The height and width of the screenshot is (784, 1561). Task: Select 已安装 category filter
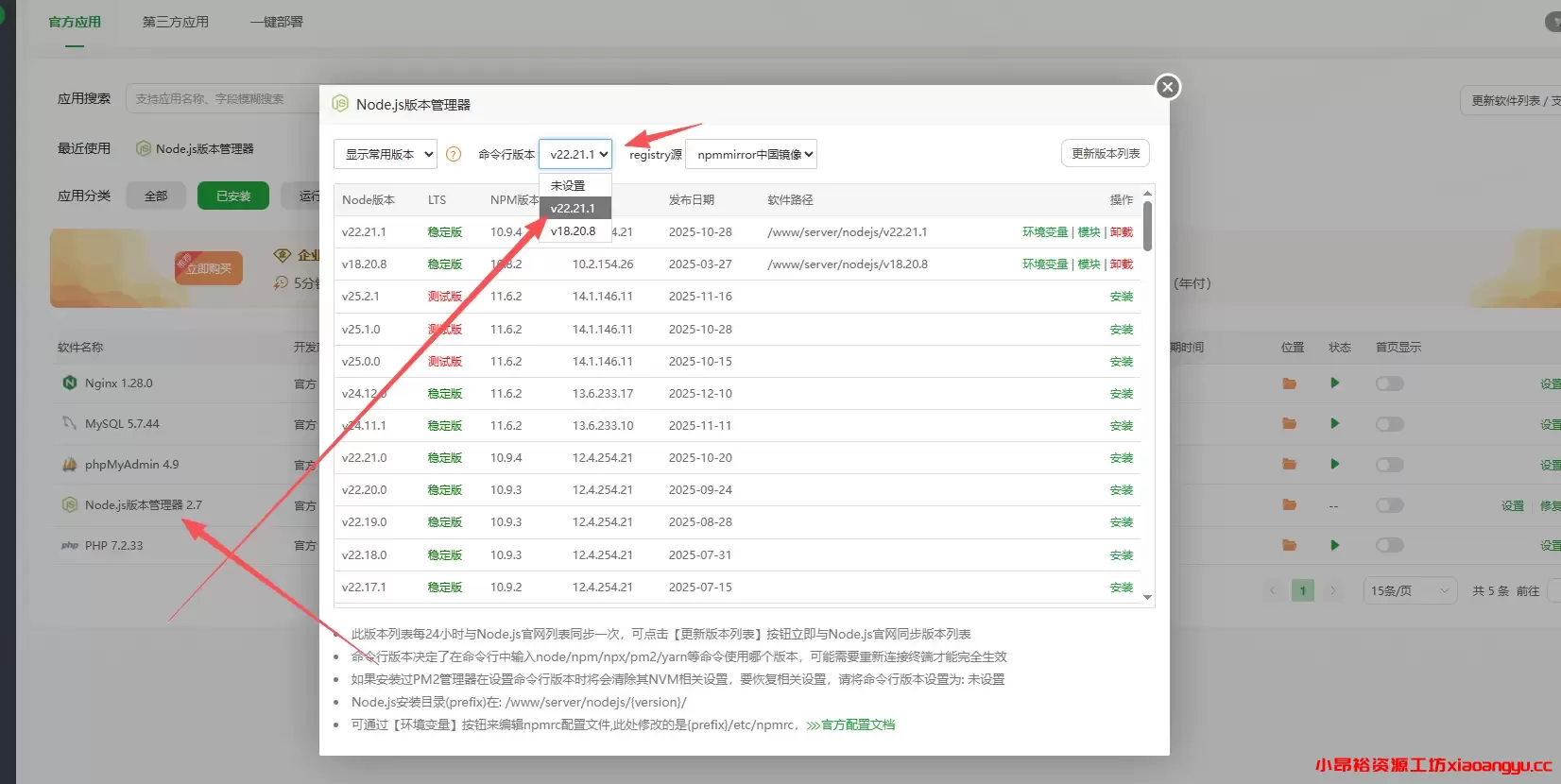[x=233, y=196]
